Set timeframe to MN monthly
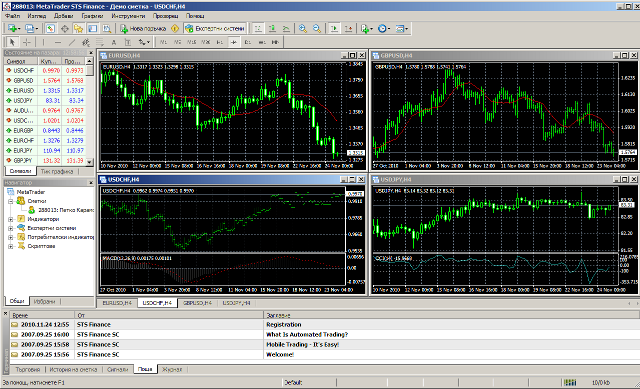This screenshot has height=389, width=640. point(276,42)
